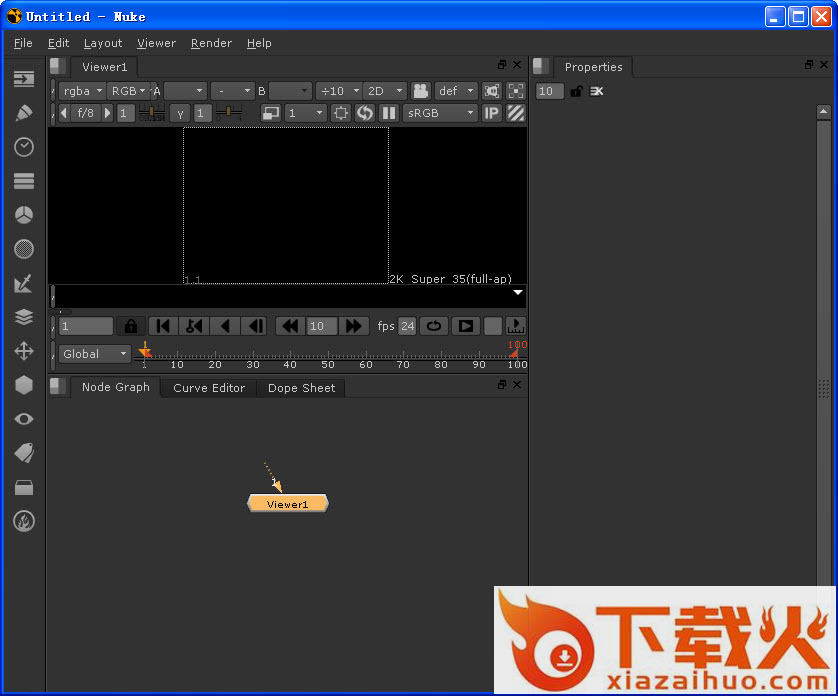Click the Node Graph pane content menu icon
838x696 pixels.
(58, 386)
